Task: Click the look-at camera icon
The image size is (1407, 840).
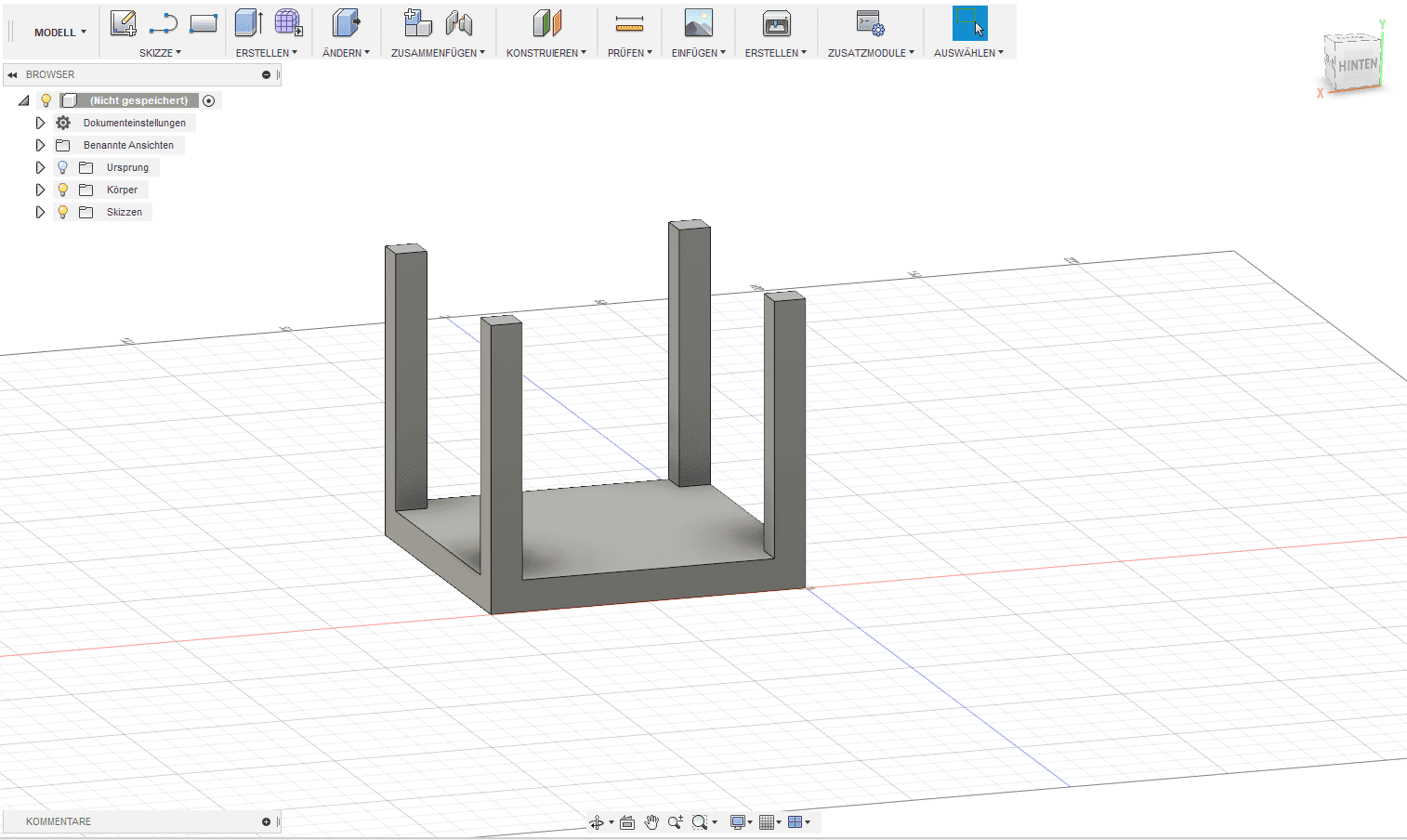Action: pos(627,822)
